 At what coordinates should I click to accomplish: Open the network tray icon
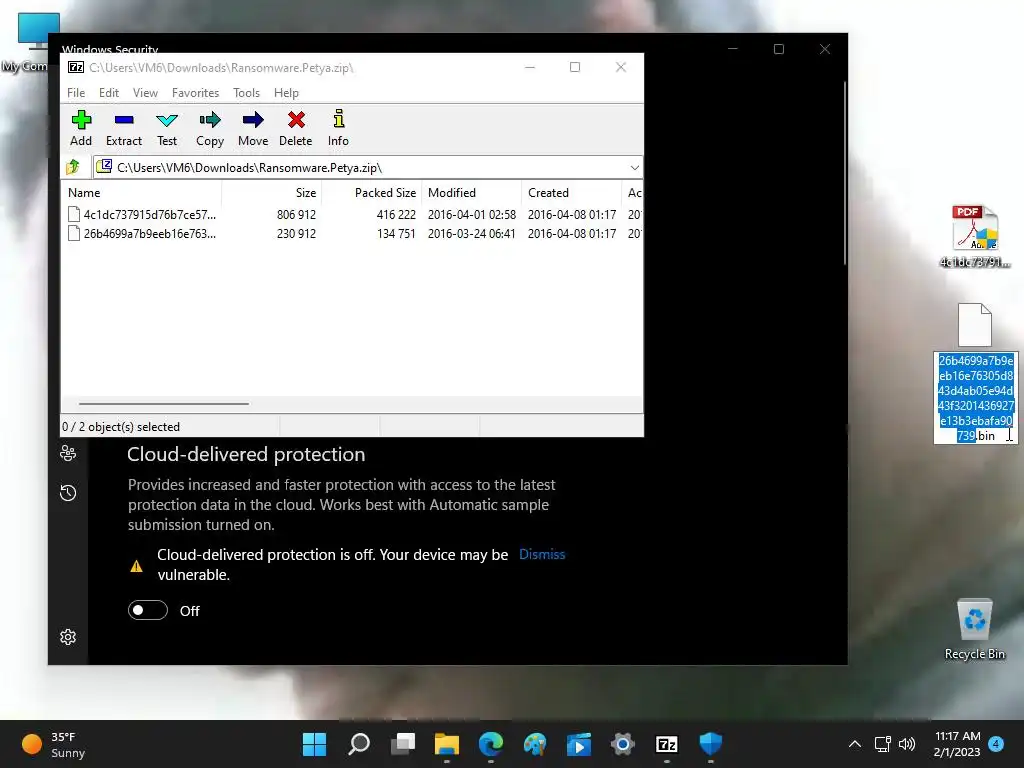883,744
